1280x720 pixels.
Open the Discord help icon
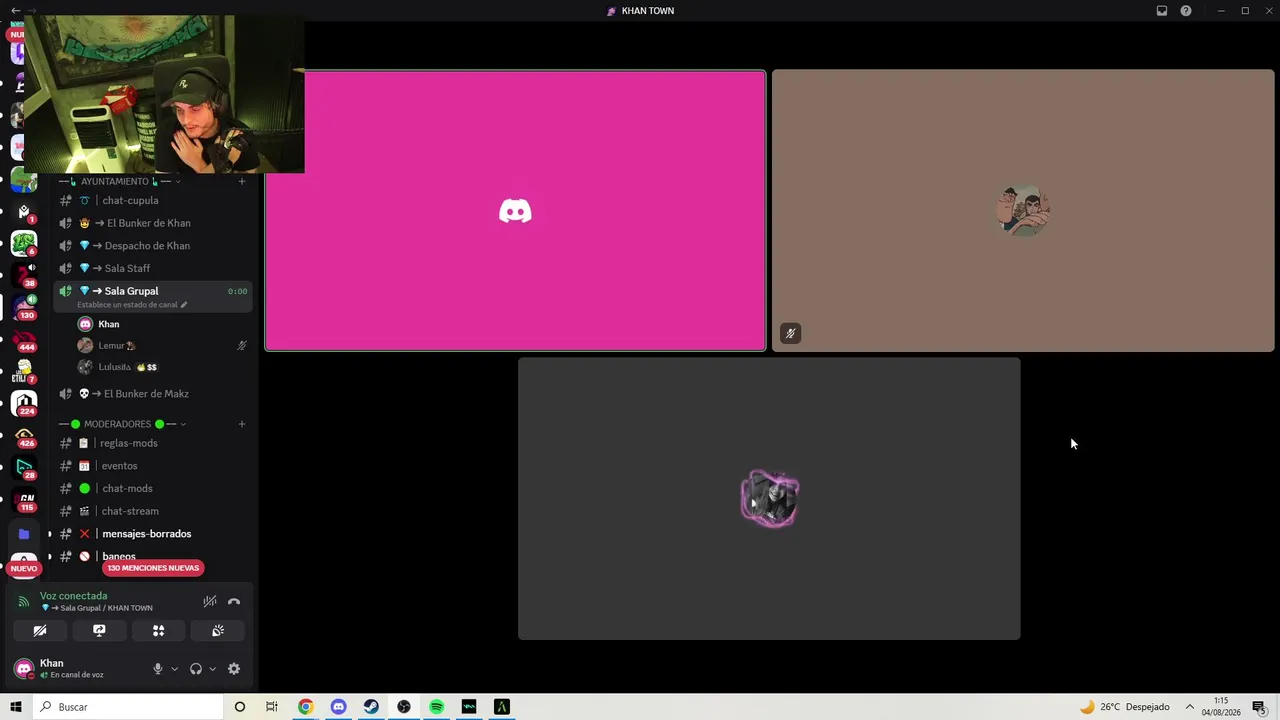coord(1186,11)
